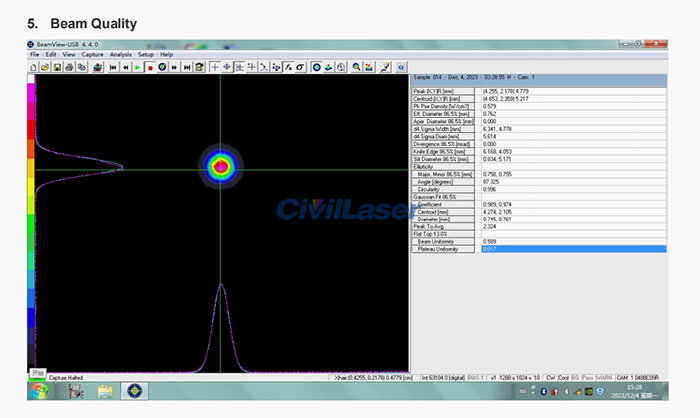This screenshot has height=418, width=700.
Task: Select the highlighted Plateau Uniformity value 0.017
Action: tap(574, 249)
